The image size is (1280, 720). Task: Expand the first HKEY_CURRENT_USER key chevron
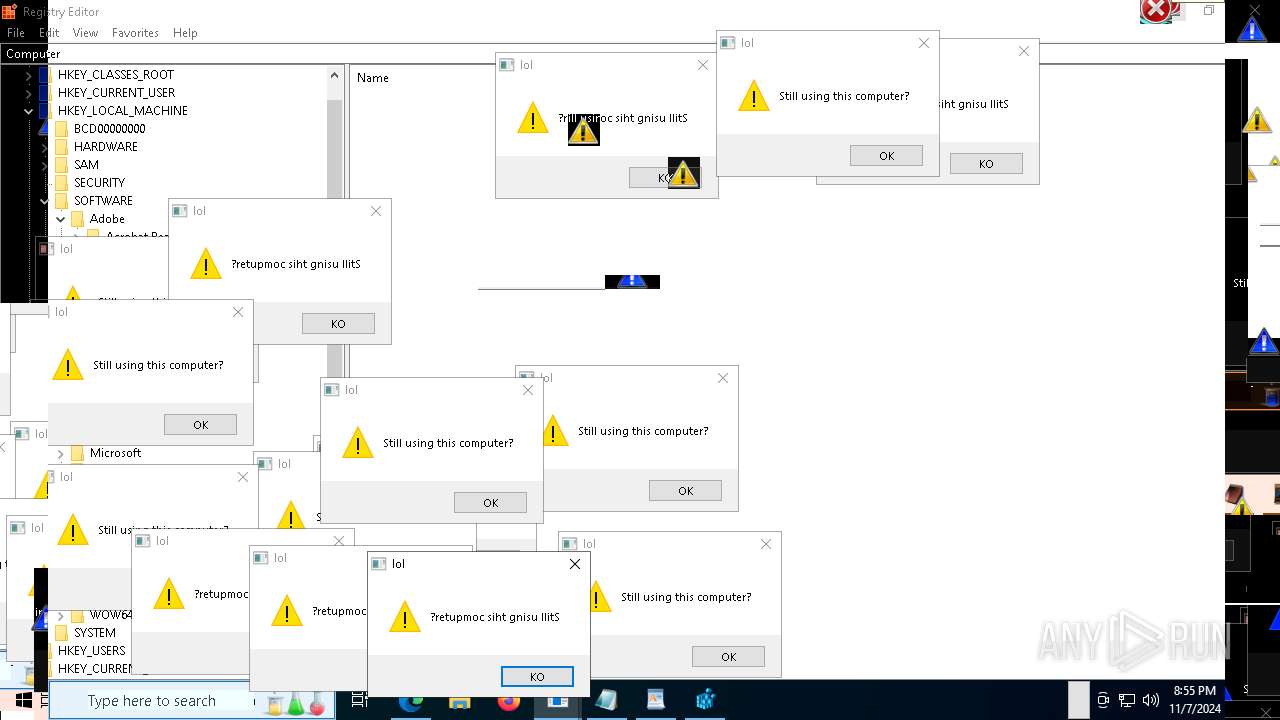[x=28, y=93]
